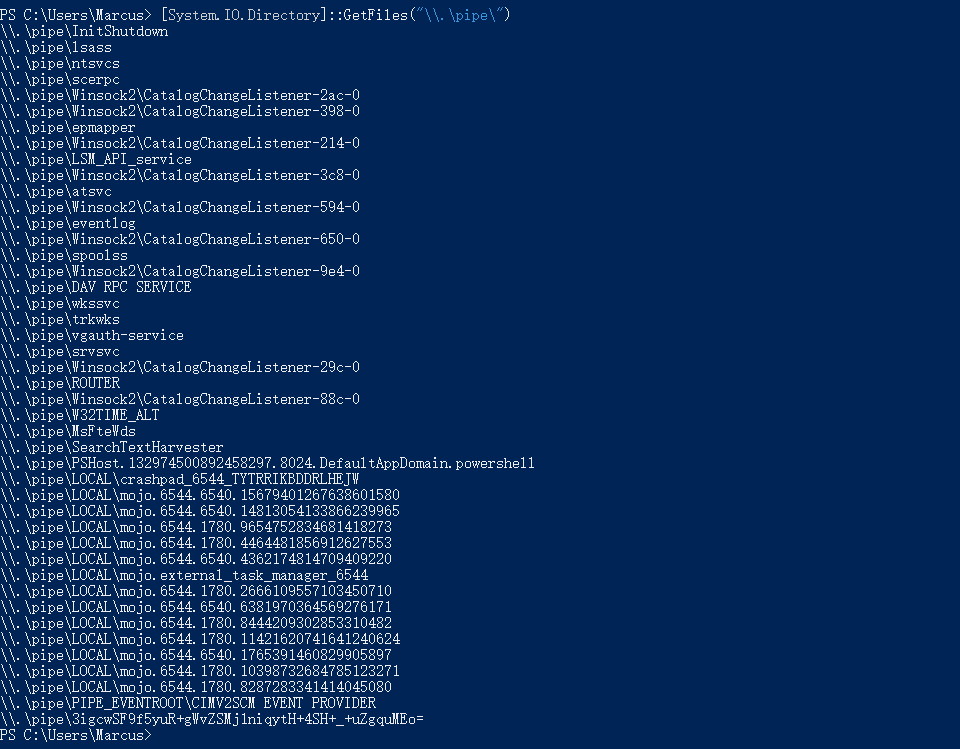Screen dimensions: 960x749
Task: Select the spoolss pipe entry
Action: (64, 255)
